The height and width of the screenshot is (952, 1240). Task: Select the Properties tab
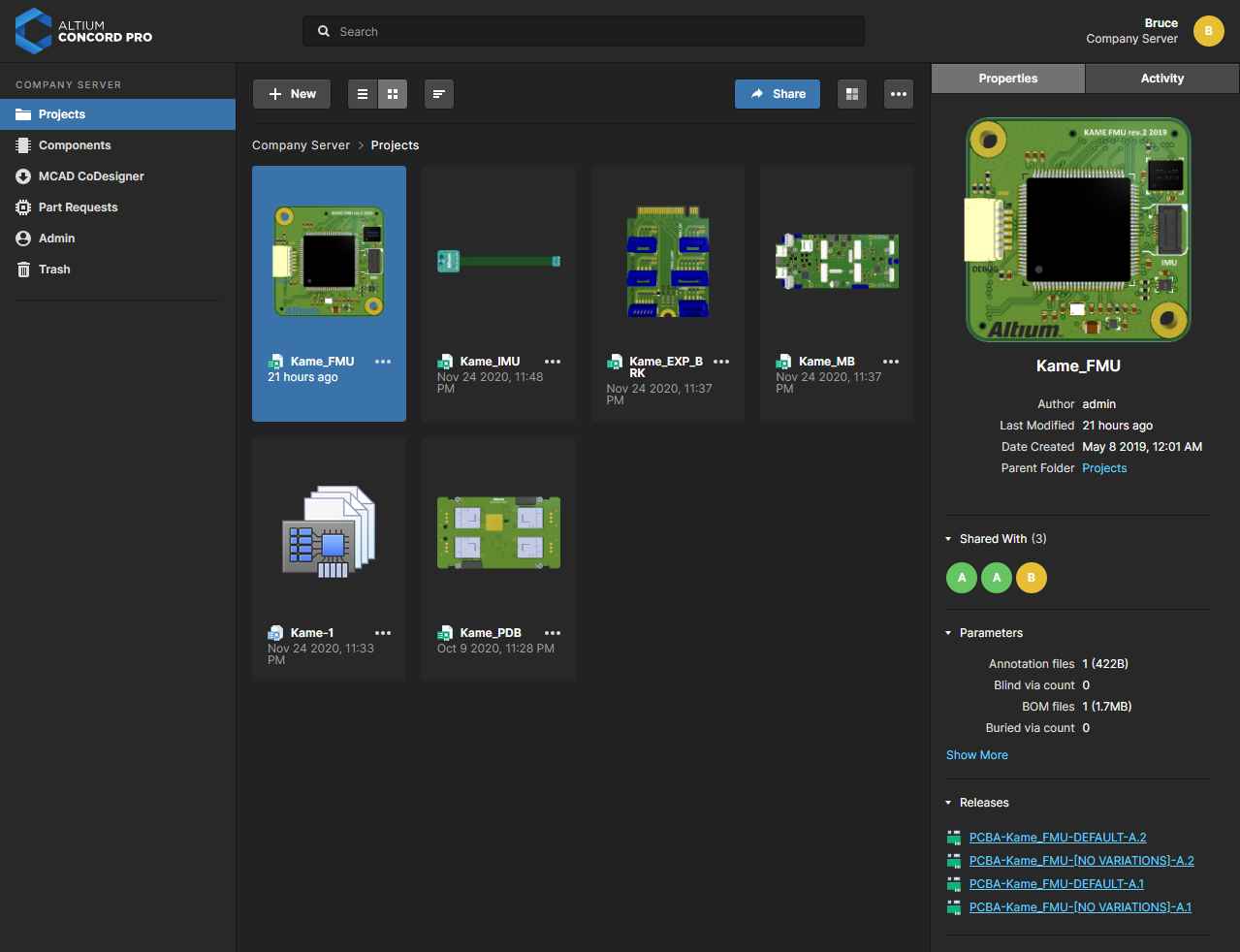click(1007, 79)
